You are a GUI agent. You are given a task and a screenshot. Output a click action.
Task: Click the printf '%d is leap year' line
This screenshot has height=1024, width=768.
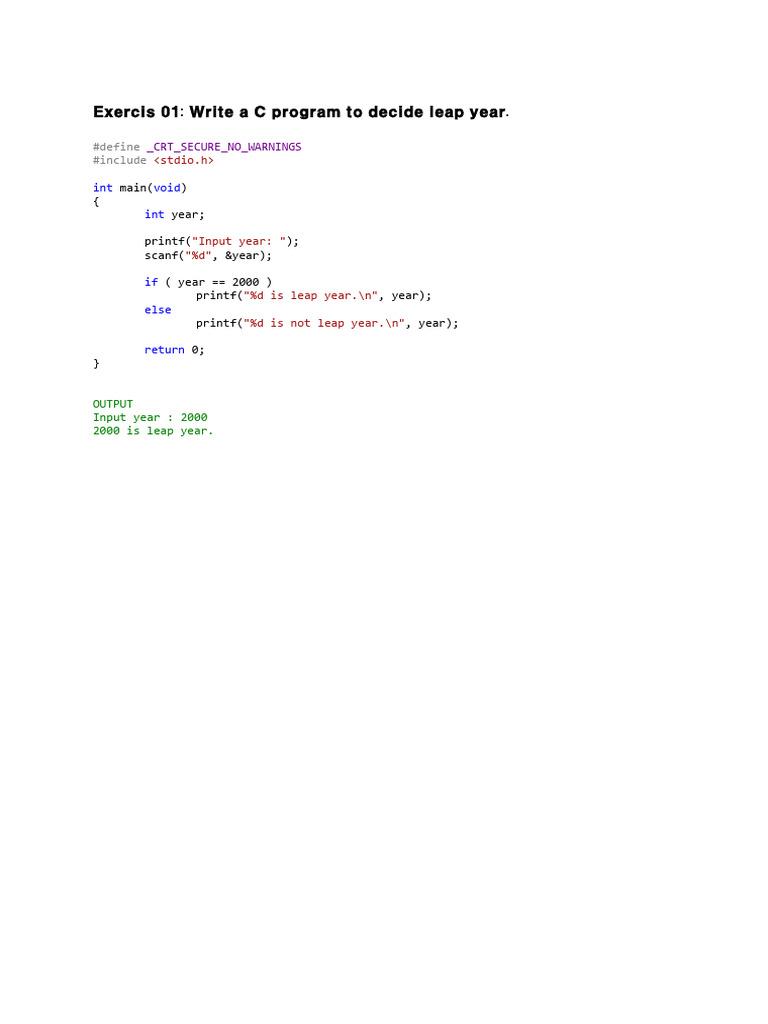(314, 296)
